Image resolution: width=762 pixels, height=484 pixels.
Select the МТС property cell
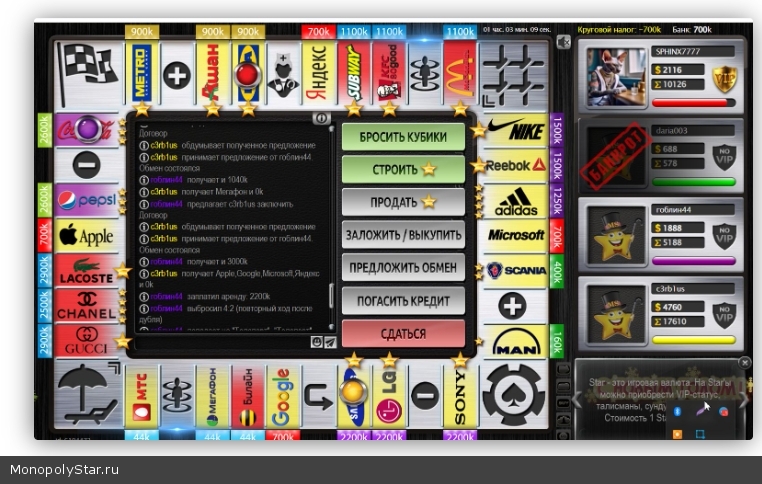click(141, 396)
